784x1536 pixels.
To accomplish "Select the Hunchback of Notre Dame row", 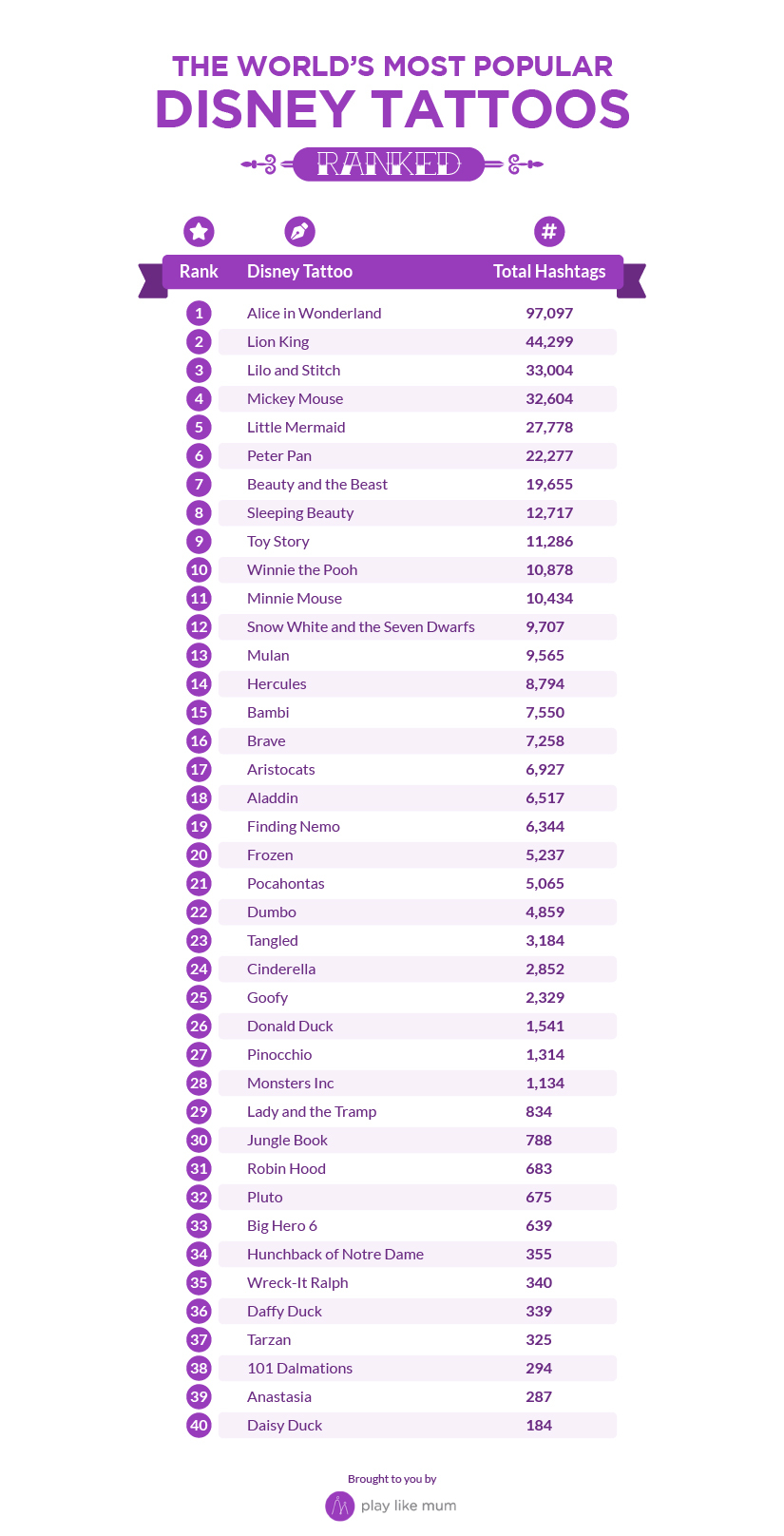I will (401, 1254).
